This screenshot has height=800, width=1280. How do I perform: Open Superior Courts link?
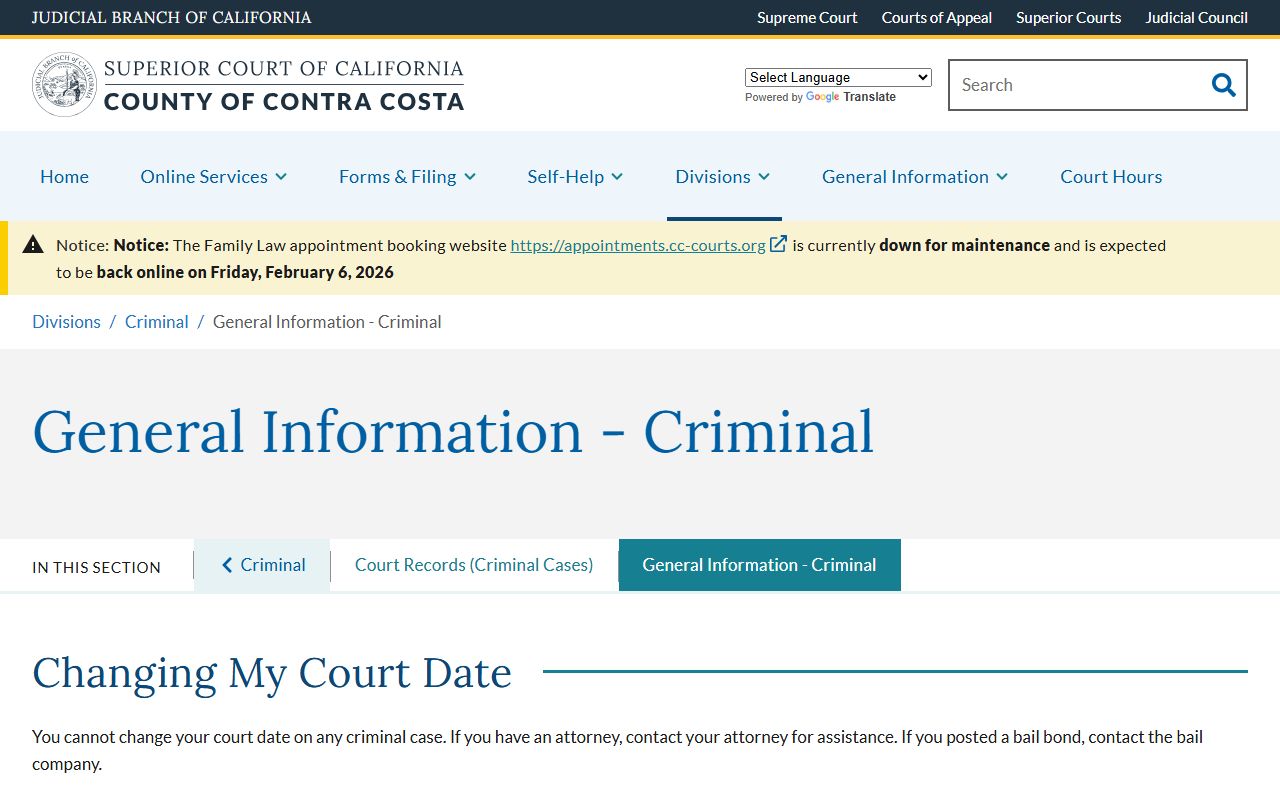pyautogui.click(x=1069, y=17)
